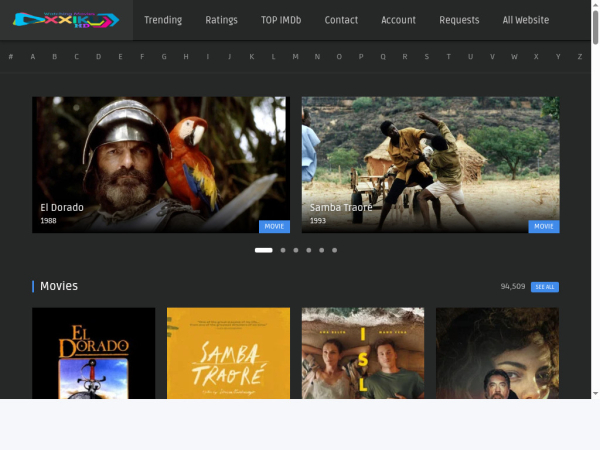Viewport: 600px width, 450px height.
Task: Filter titles by letter G
Action: point(164,57)
